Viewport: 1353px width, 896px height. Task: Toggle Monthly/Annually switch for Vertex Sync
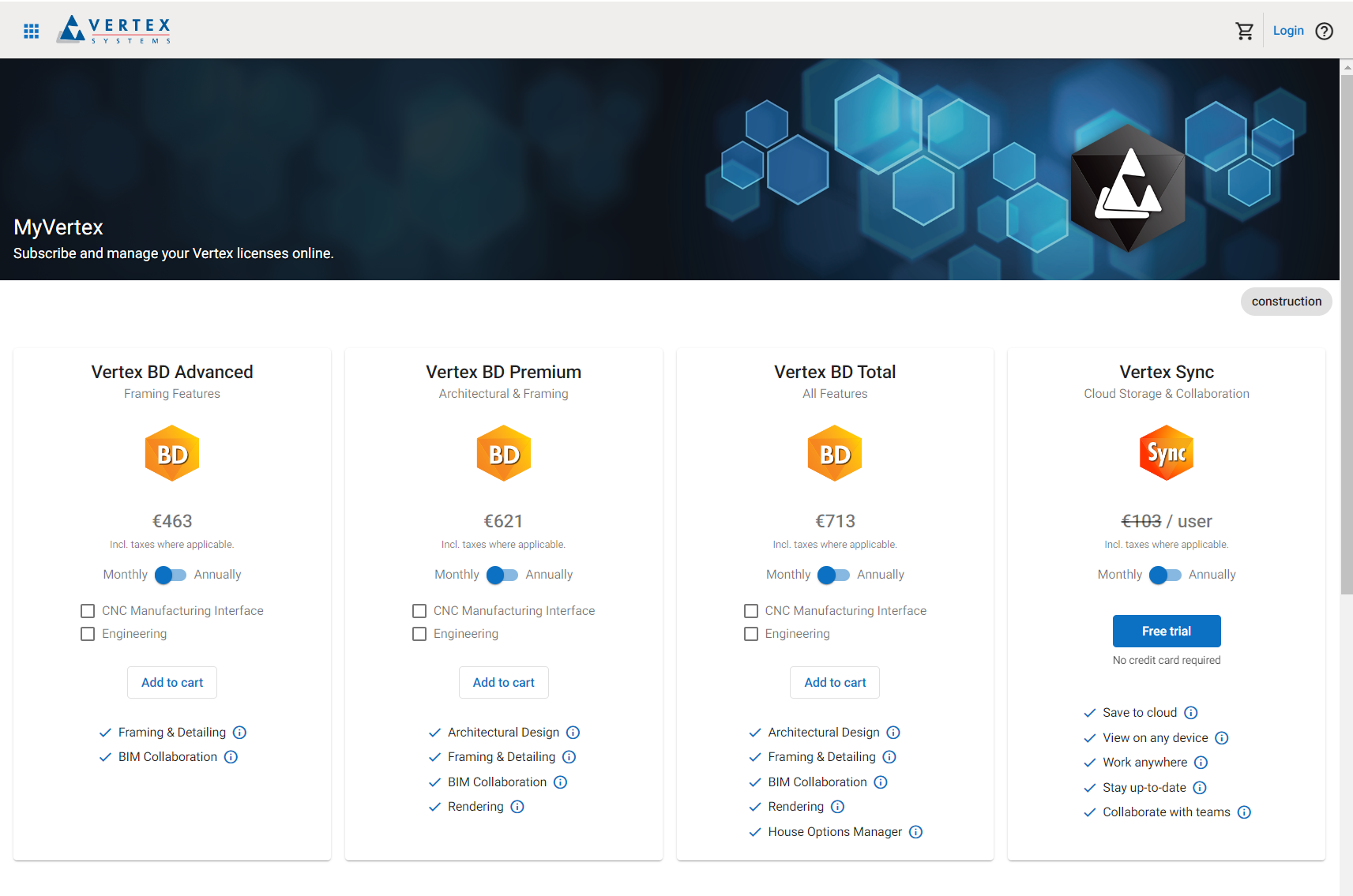tap(1165, 575)
